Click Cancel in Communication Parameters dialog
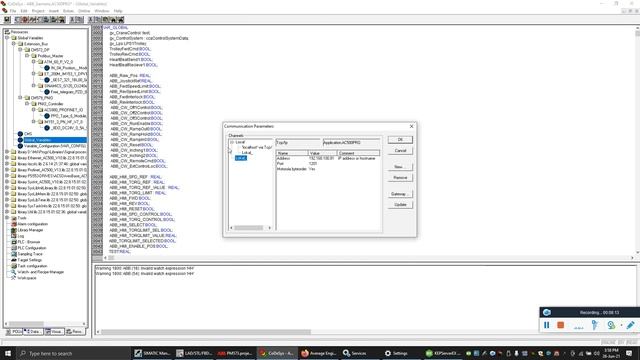This screenshot has width=640, height=360. tap(400, 151)
